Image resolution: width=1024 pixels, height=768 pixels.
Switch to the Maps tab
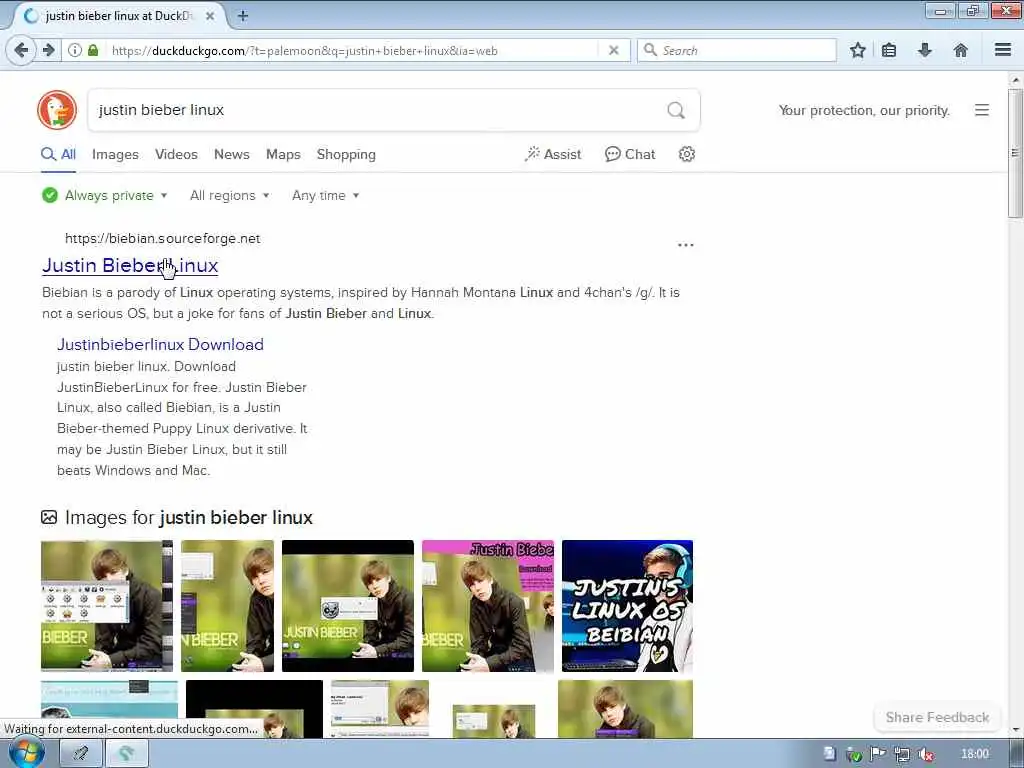click(x=283, y=154)
